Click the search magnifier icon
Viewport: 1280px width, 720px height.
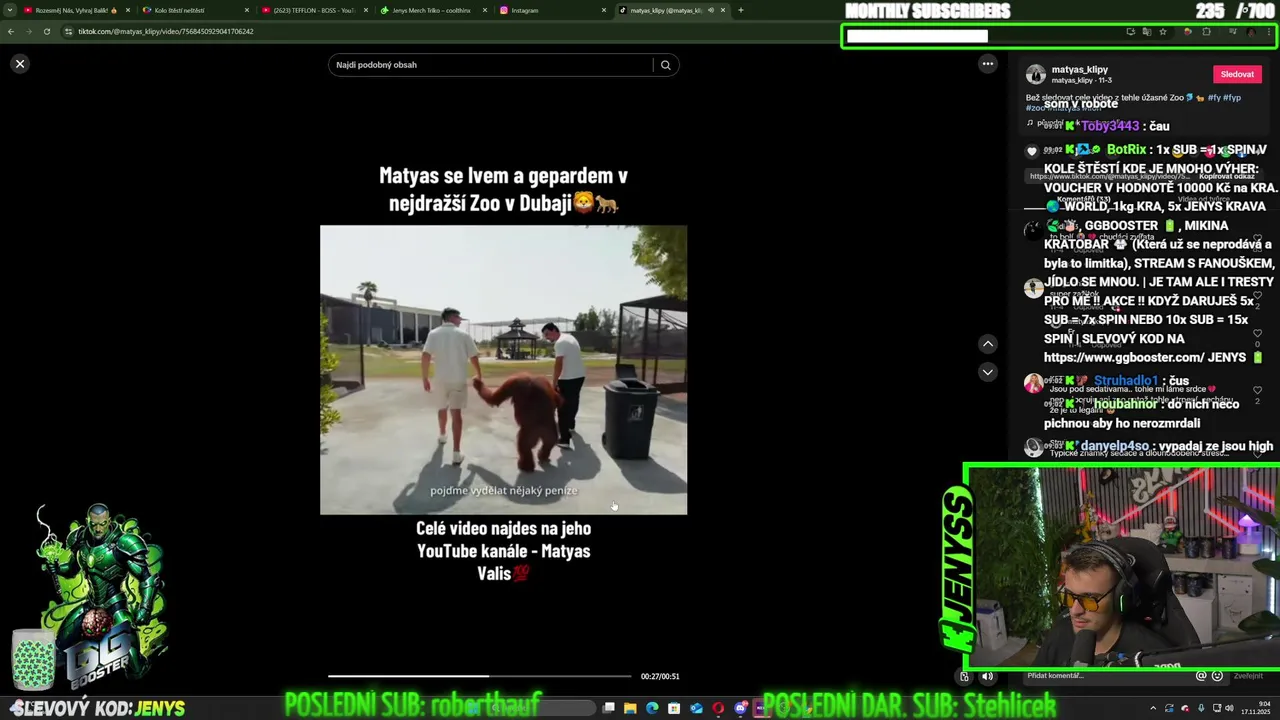665,65
